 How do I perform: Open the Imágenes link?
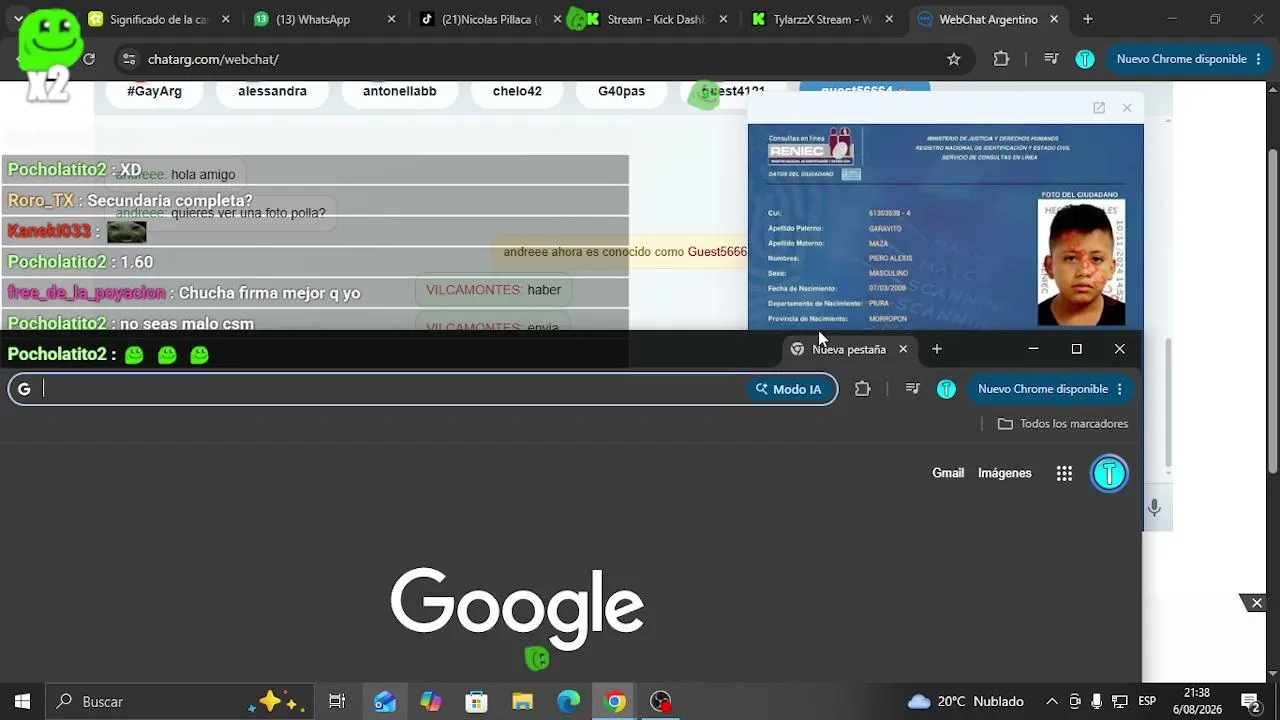tap(1004, 473)
